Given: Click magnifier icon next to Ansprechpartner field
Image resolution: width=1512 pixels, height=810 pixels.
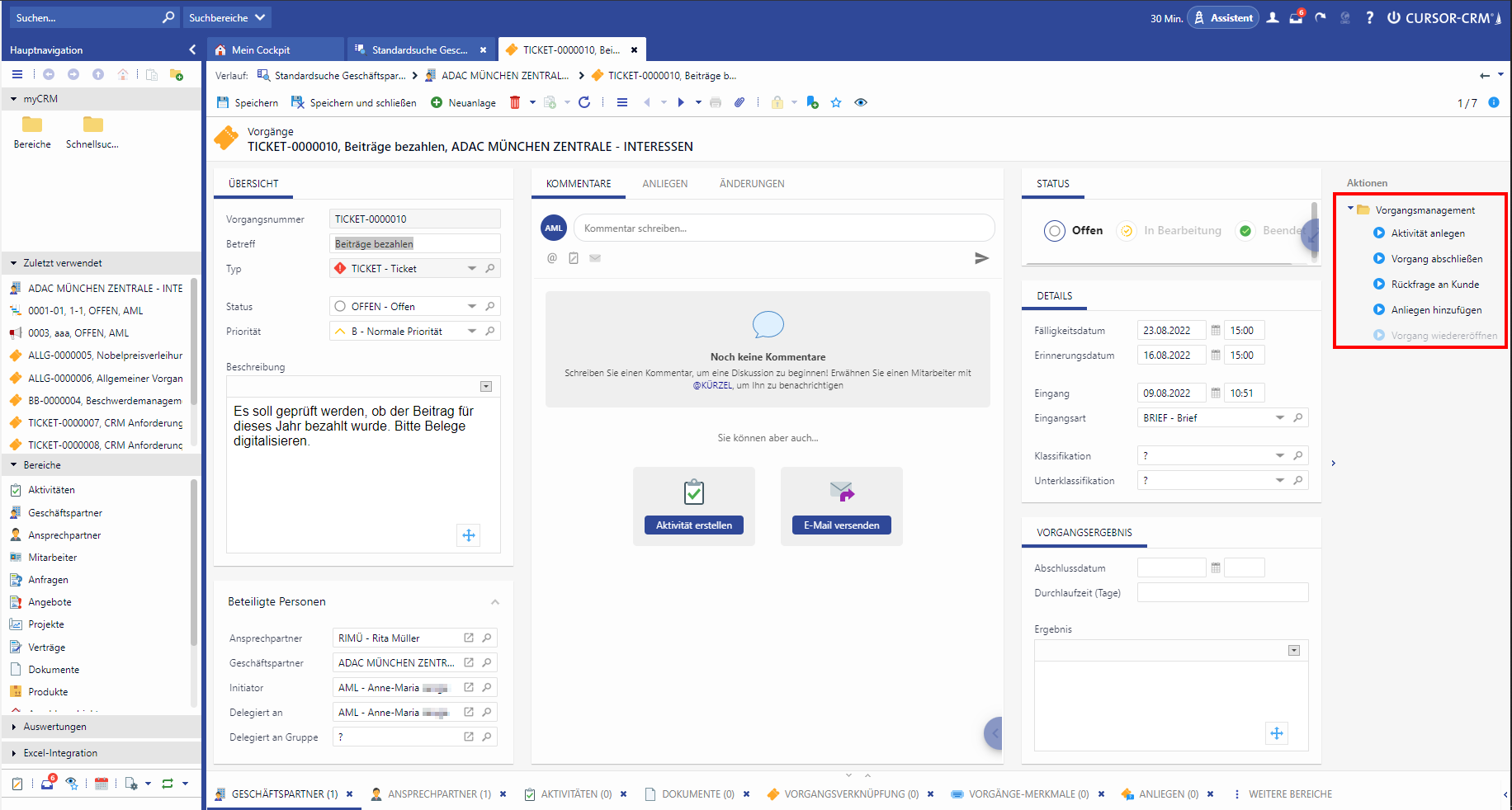Looking at the screenshot, I should tap(487, 638).
